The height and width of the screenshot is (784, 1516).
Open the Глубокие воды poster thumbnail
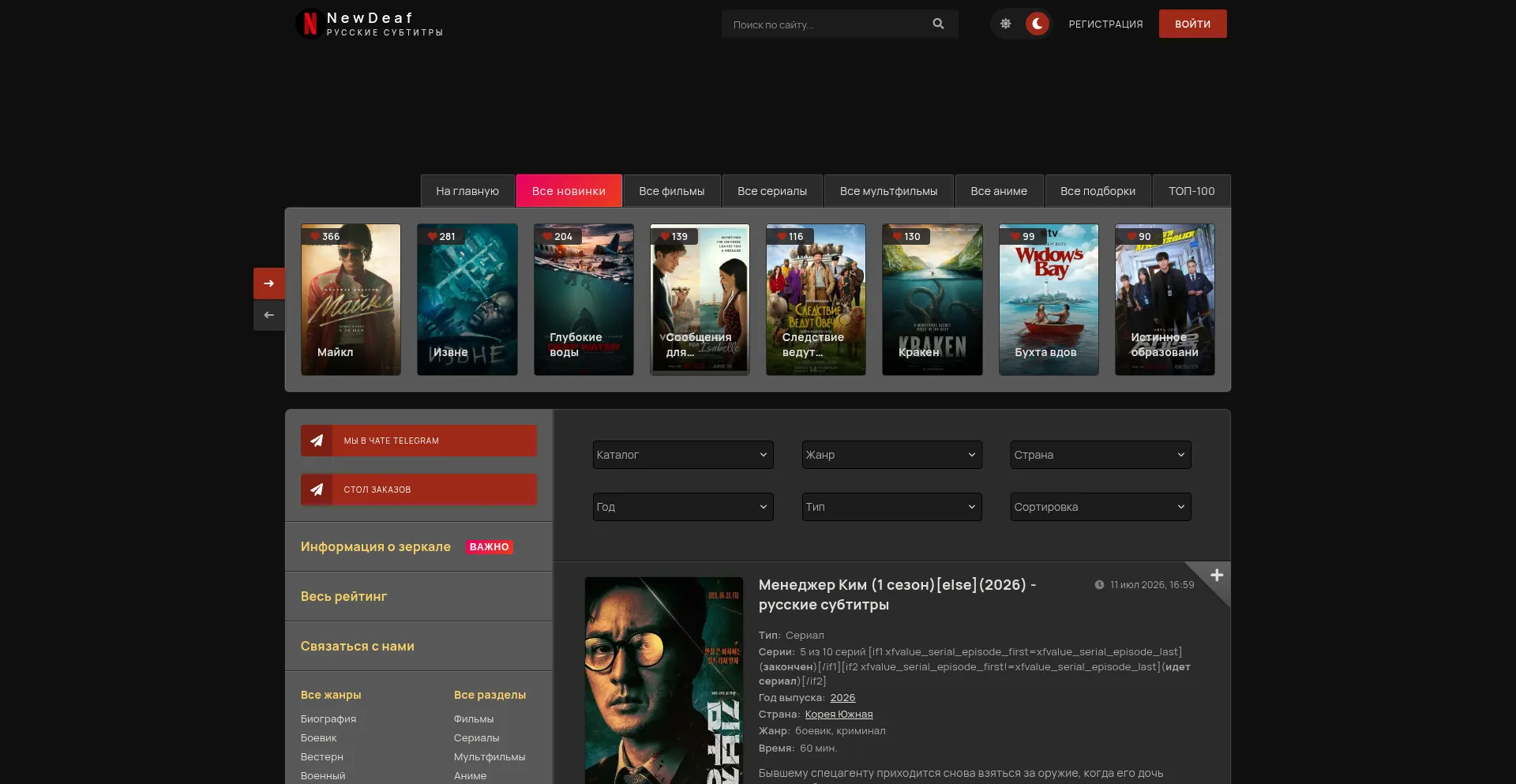pyautogui.click(x=584, y=299)
